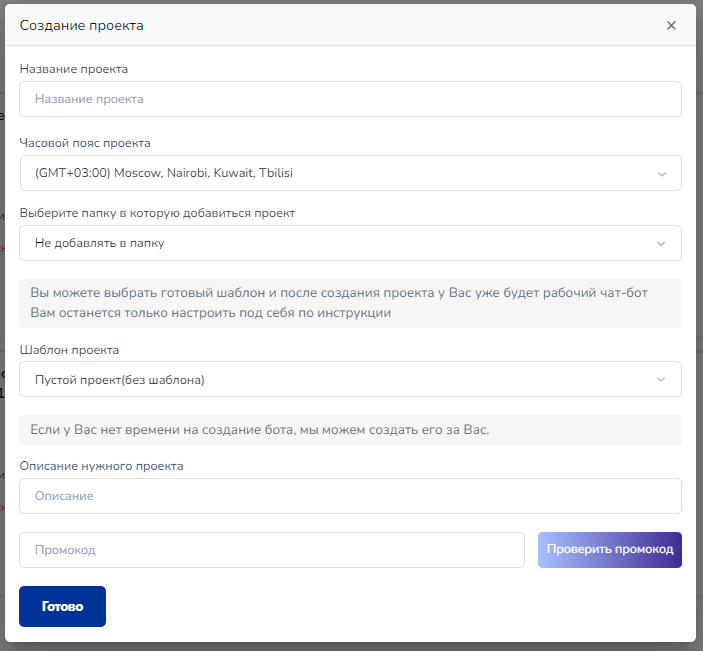
Task: Click the 'Создание проекта' dialog title
Action: click(82, 26)
